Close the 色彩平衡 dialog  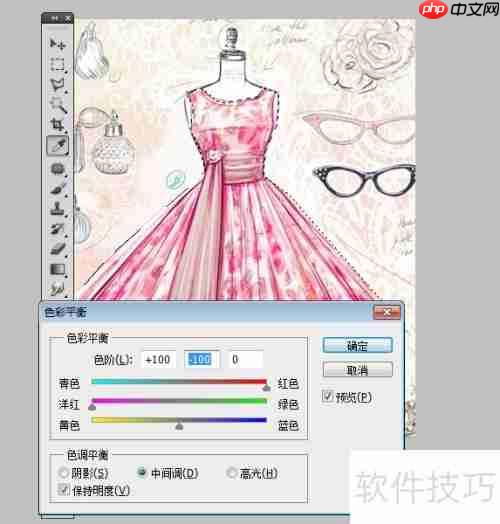click(x=387, y=312)
